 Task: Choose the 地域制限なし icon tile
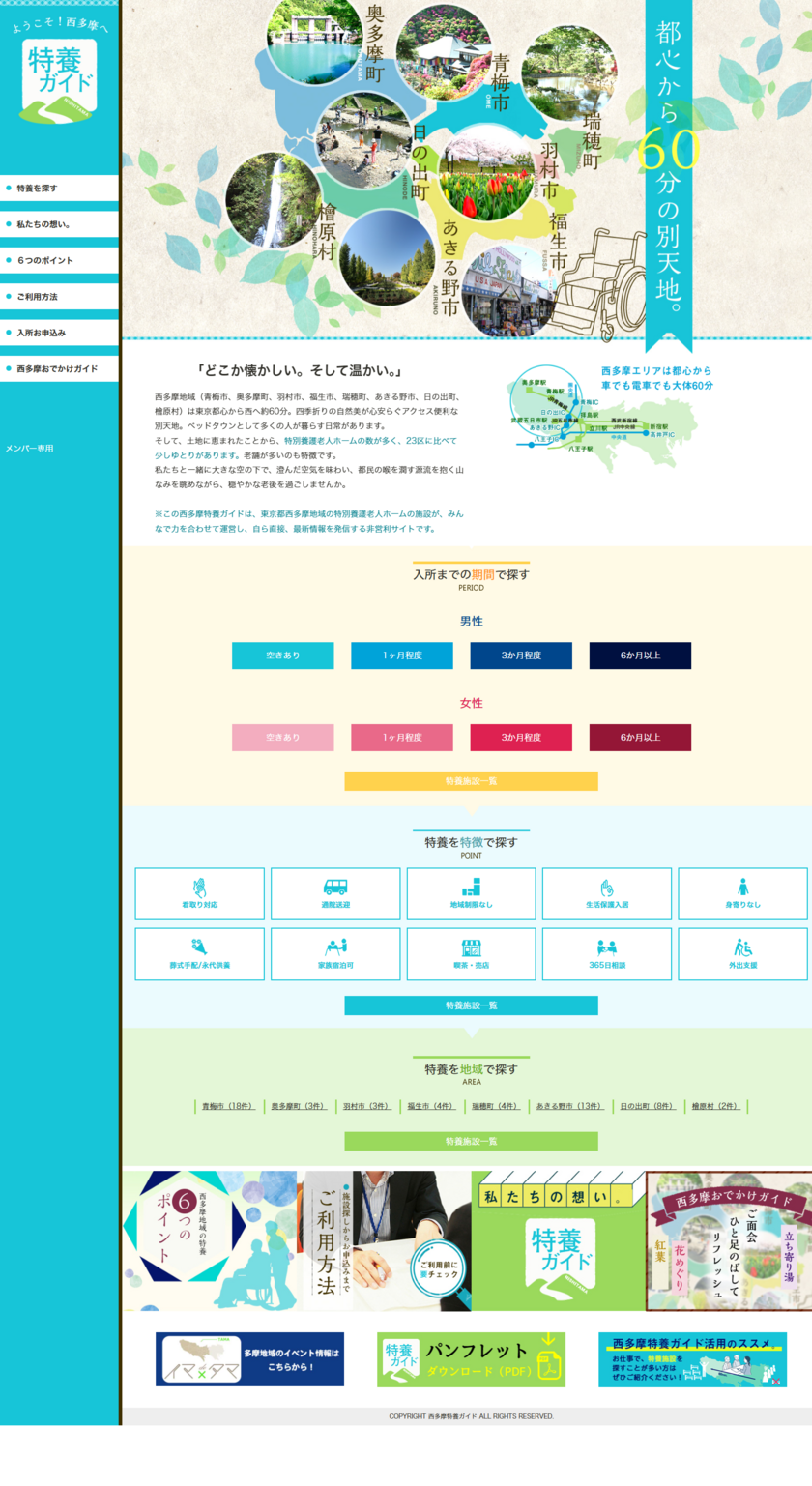(x=472, y=893)
